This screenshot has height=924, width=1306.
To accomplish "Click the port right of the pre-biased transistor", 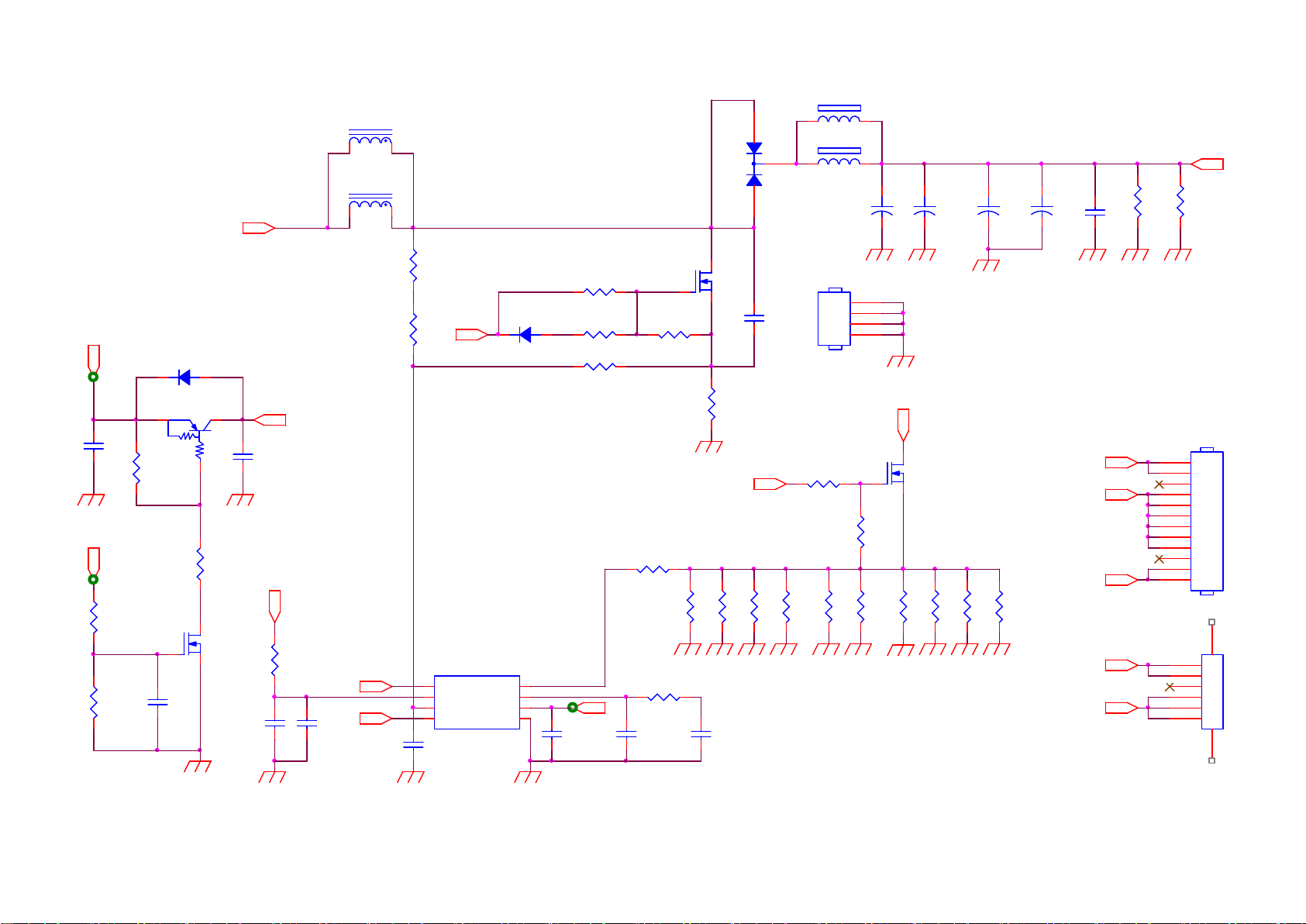I will [x=270, y=420].
